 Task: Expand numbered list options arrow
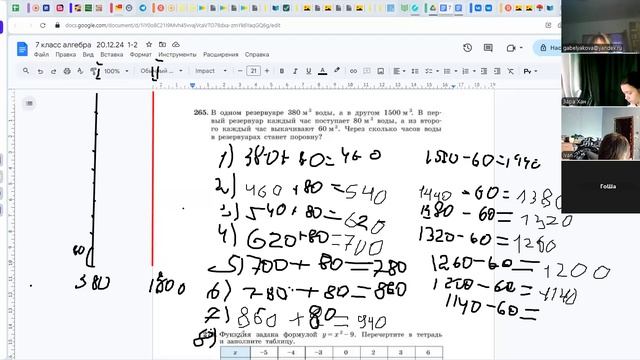[x=474, y=71]
